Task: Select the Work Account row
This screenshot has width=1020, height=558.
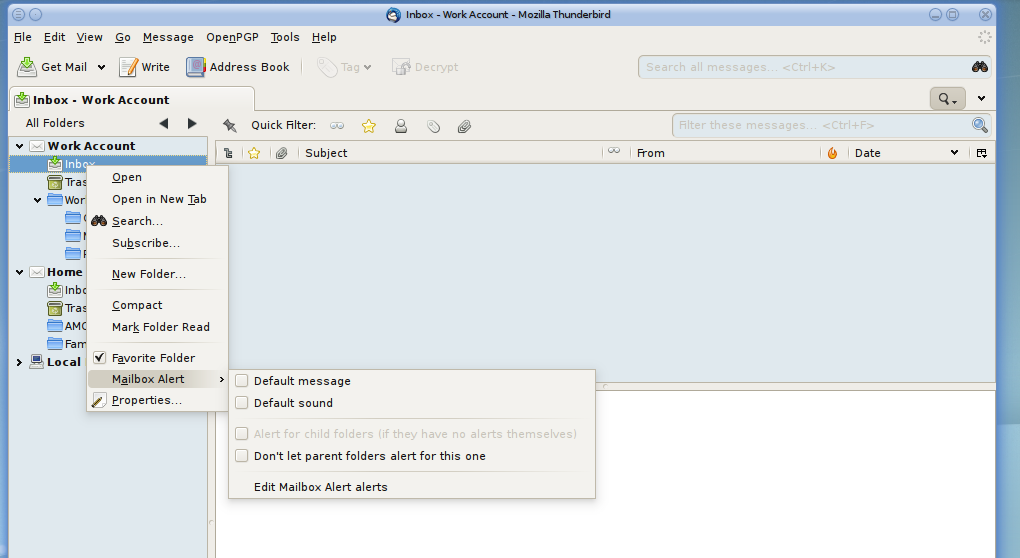Action: 108,146
